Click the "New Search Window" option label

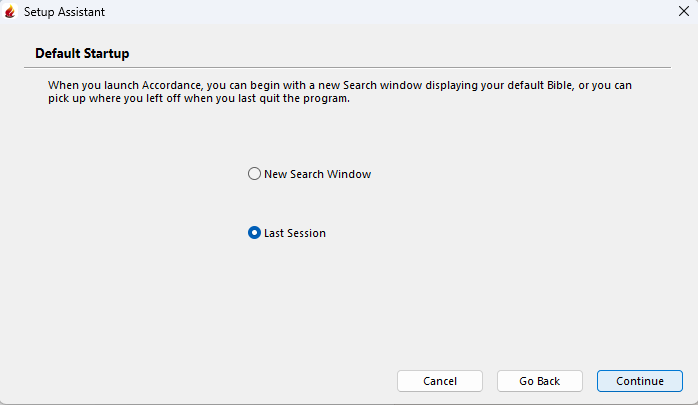tap(317, 174)
